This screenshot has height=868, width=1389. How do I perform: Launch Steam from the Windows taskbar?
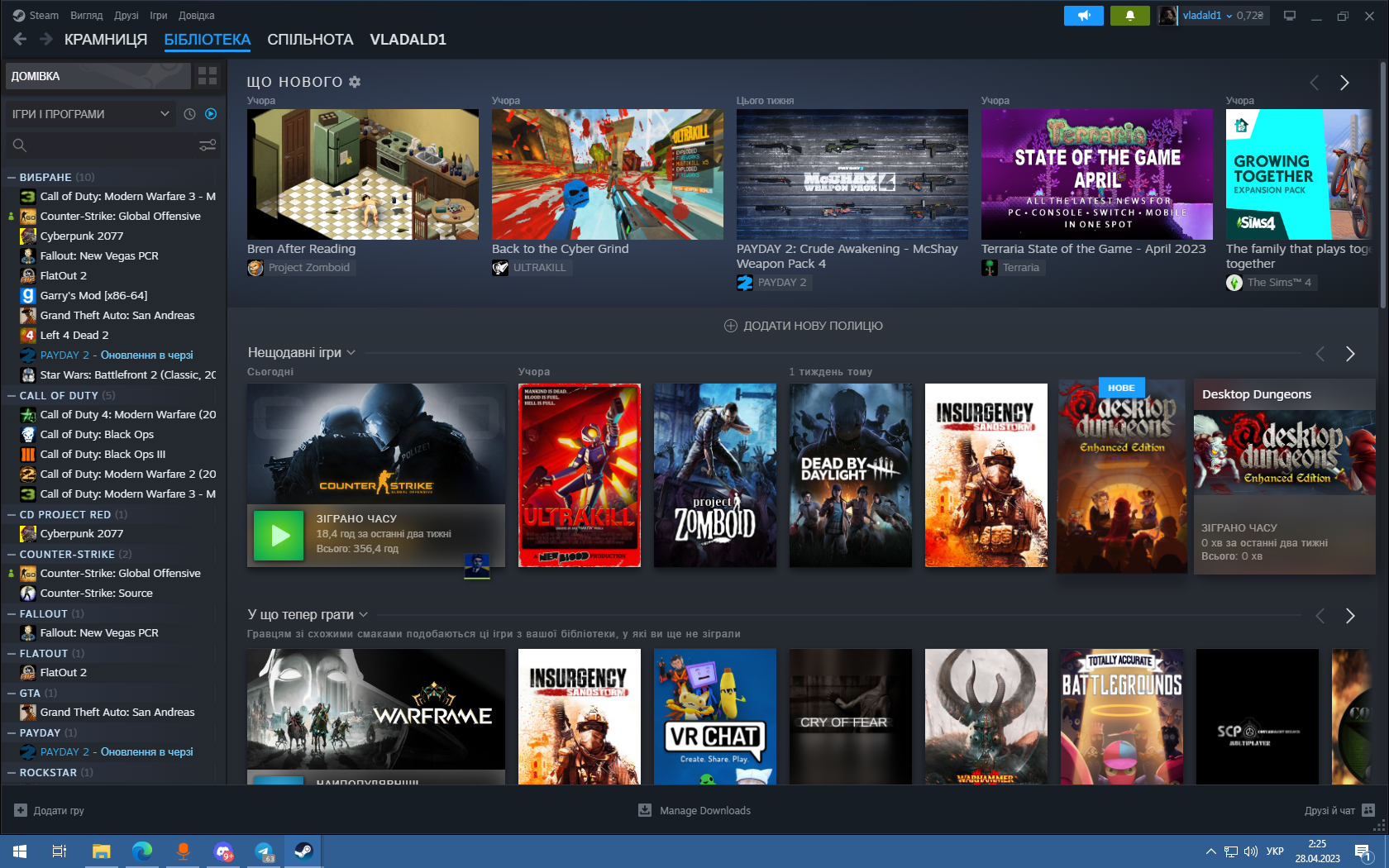[303, 851]
